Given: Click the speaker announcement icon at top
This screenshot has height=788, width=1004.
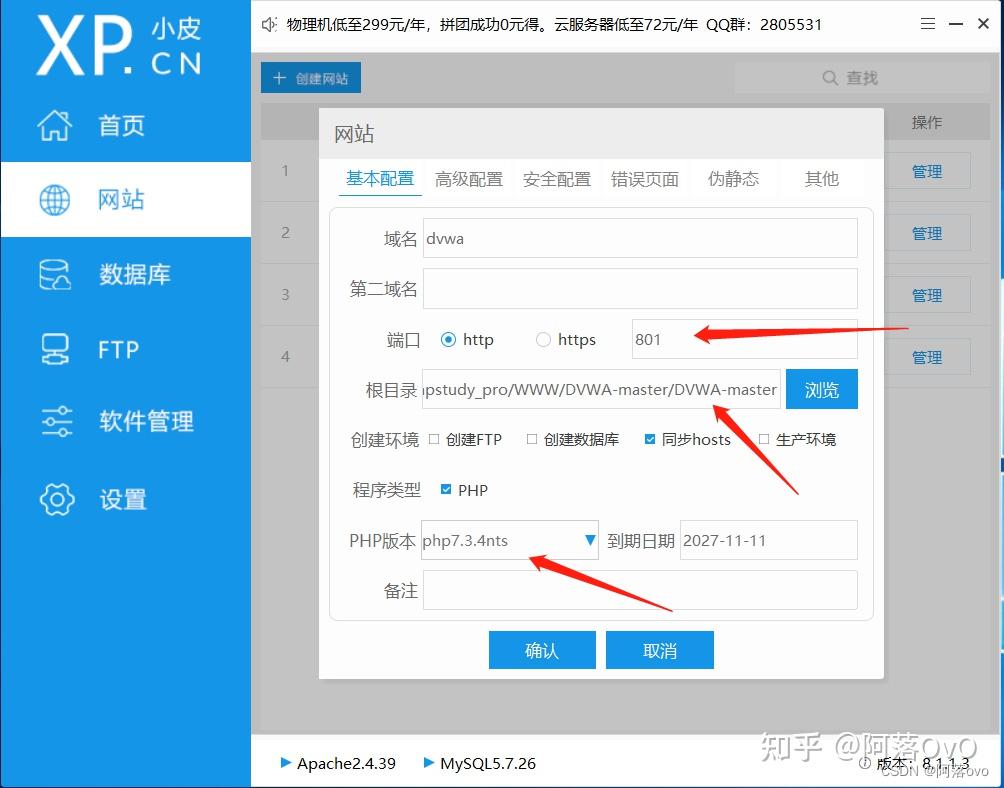Looking at the screenshot, I should click(x=270, y=24).
